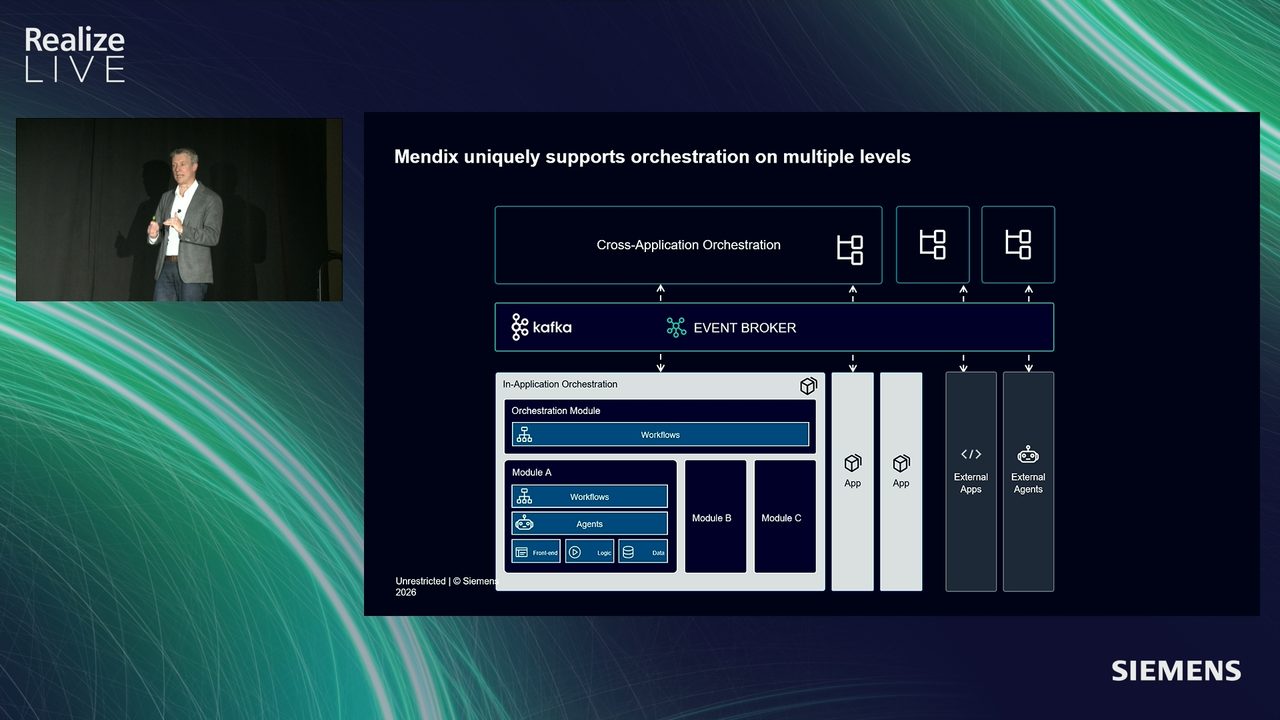This screenshot has height=720, width=1280.
Task: Click the Data database icon
Action: [x=628, y=552]
